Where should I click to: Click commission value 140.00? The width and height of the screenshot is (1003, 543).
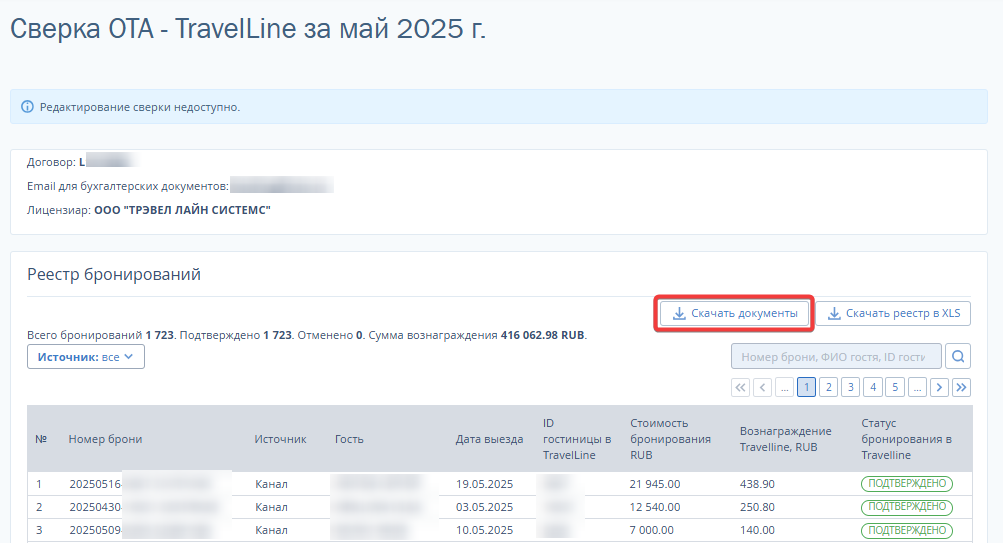coord(757,530)
